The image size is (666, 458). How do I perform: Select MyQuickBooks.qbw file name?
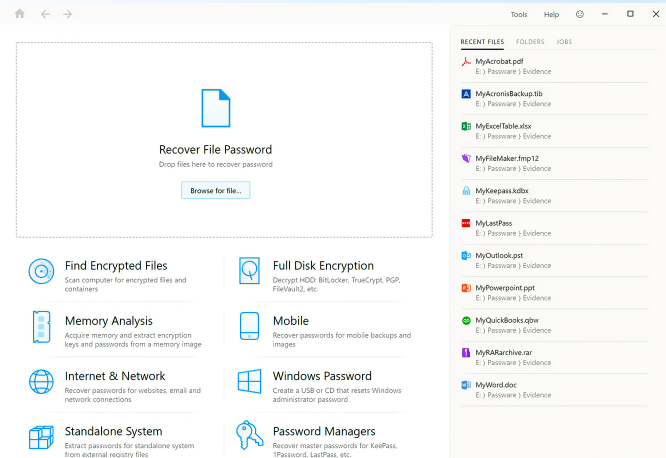[507, 320]
